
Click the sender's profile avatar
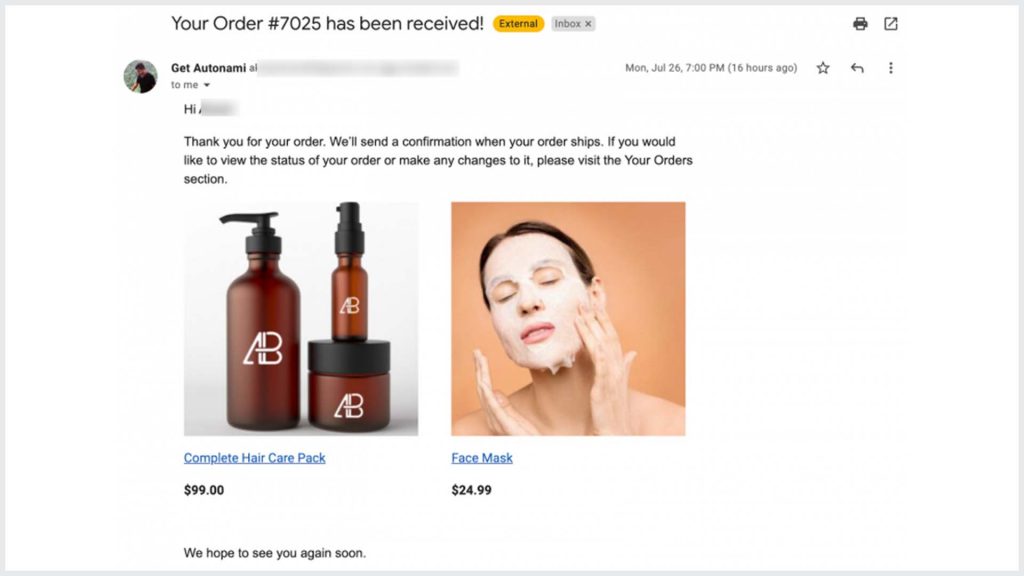(140, 76)
